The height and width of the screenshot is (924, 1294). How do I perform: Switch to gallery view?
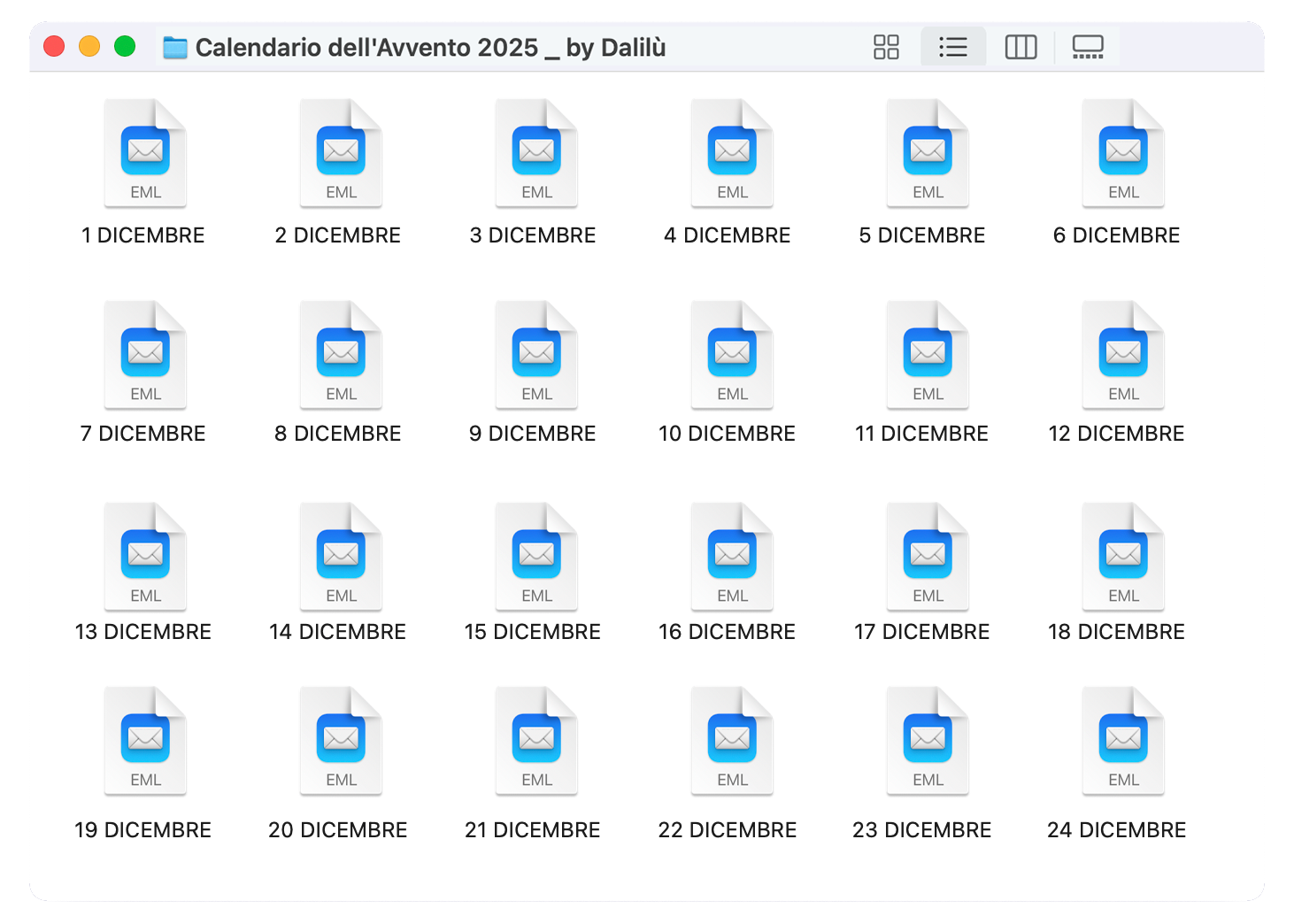1088,47
